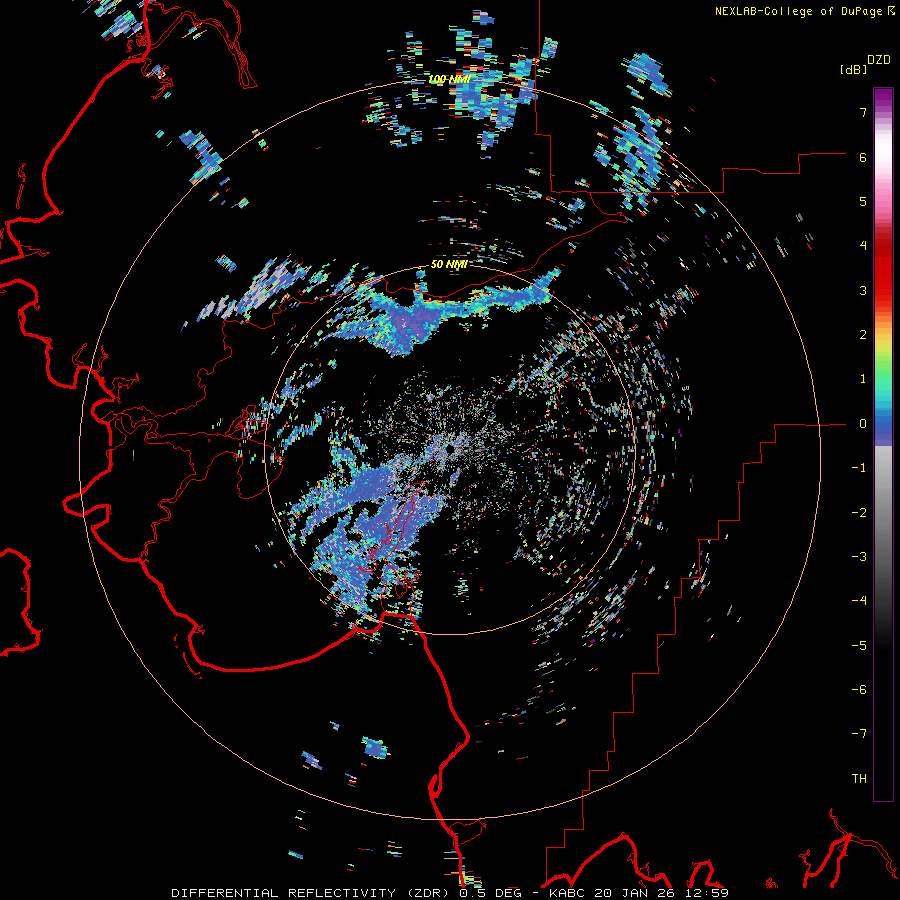Viewport: 900px width, 900px height.
Task: Select the 7 value on the scale
Action: [x=863, y=112]
